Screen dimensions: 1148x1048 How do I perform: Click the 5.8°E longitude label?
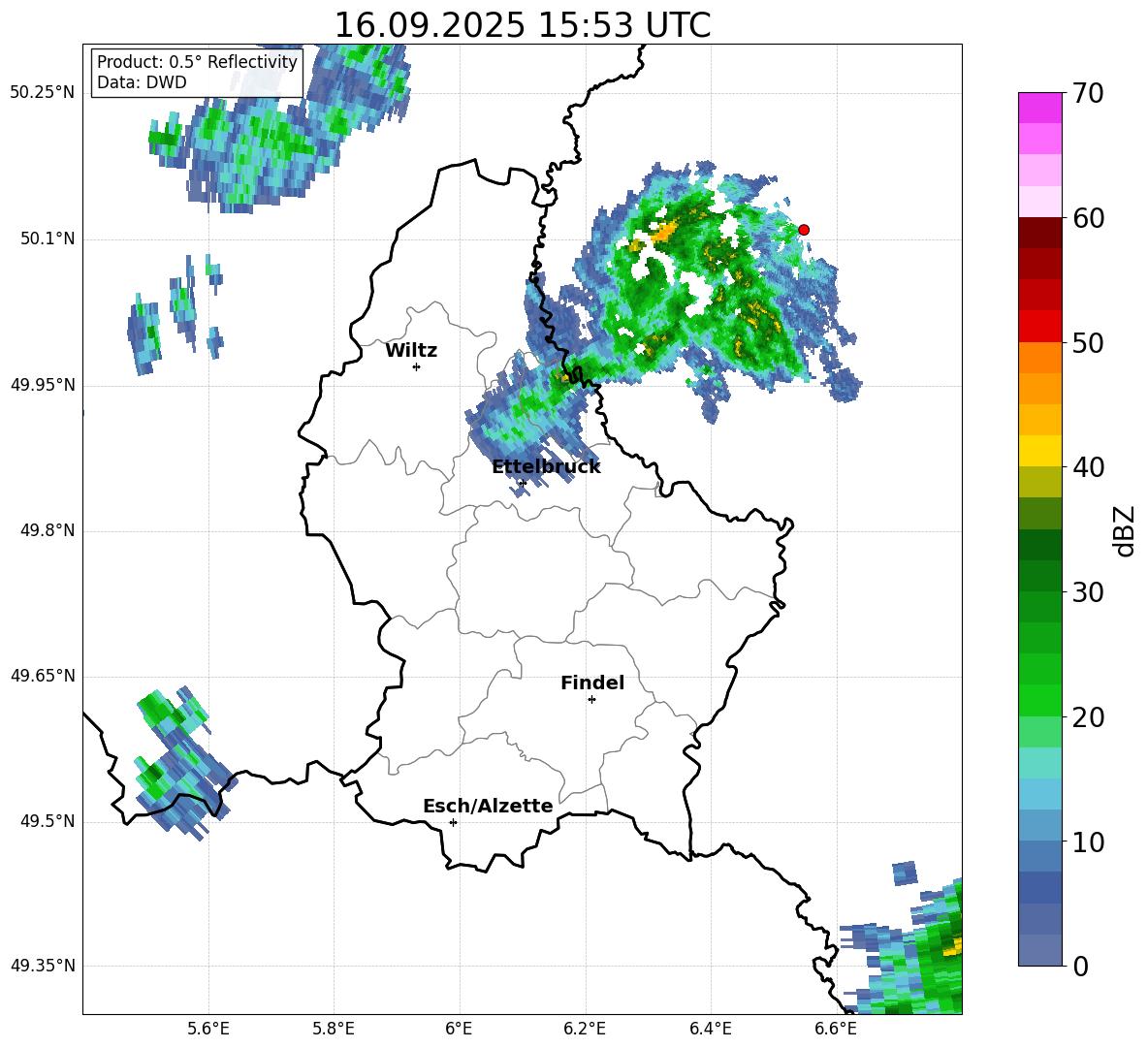(334, 1029)
